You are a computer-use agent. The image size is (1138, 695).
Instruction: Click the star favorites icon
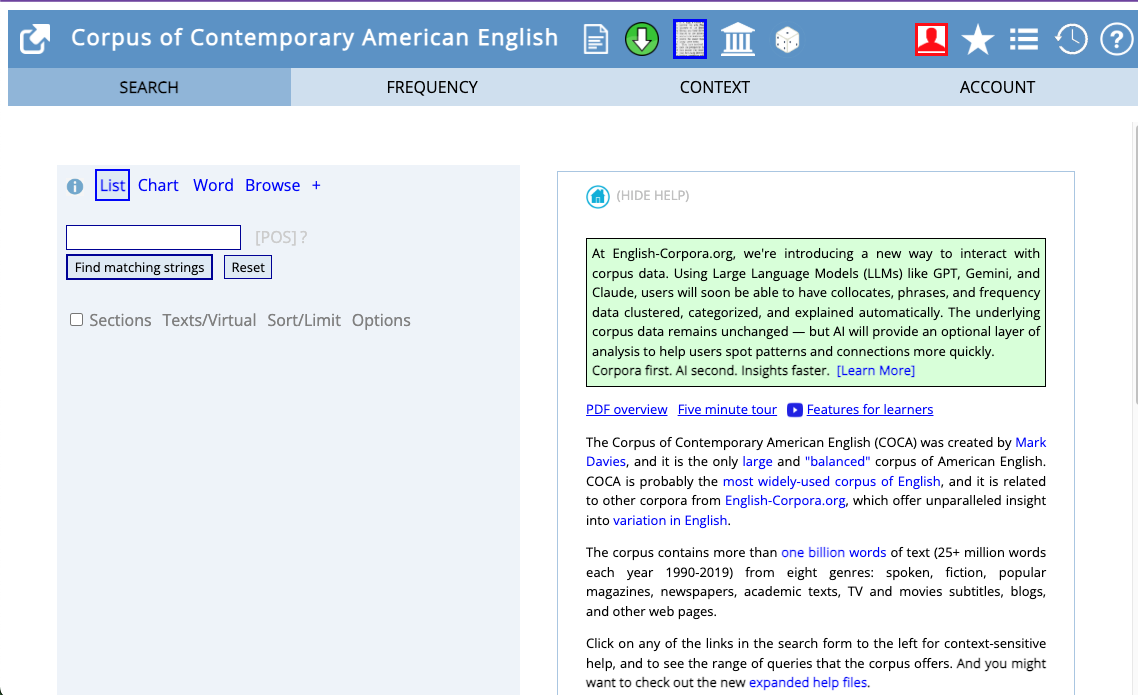(x=977, y=40)
